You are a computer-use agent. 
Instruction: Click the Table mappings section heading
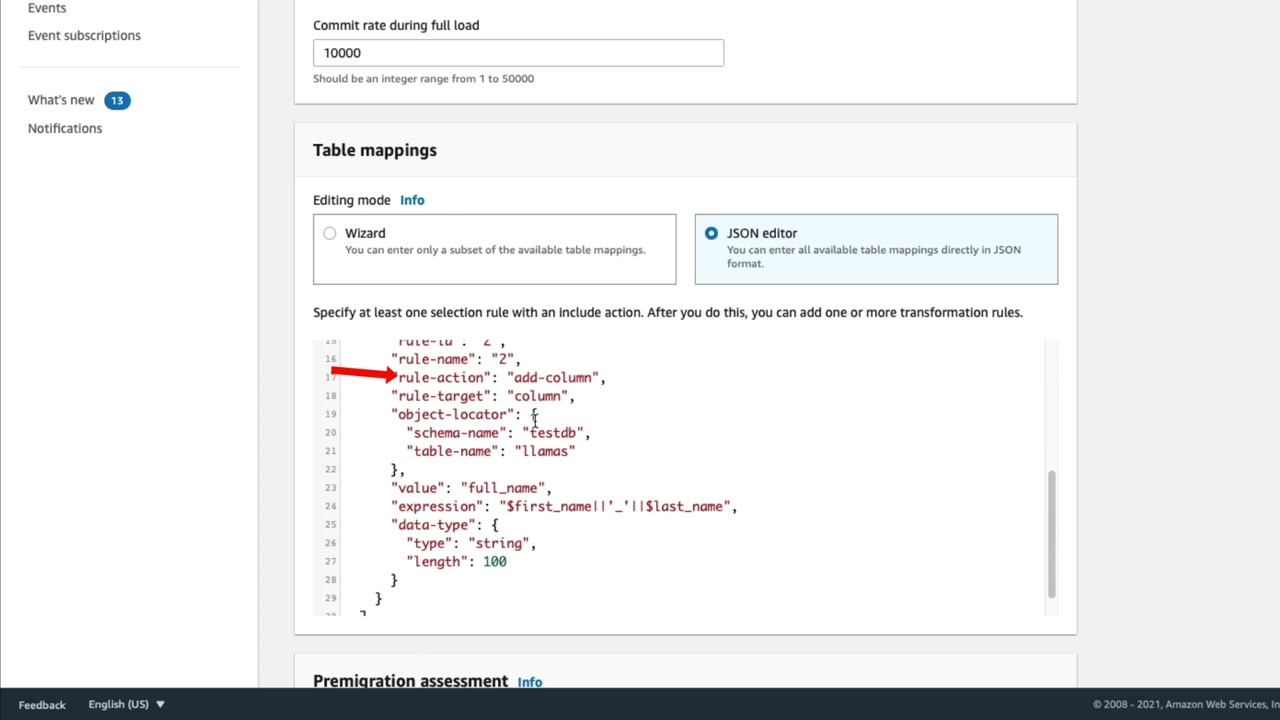[x=375, y=150]
